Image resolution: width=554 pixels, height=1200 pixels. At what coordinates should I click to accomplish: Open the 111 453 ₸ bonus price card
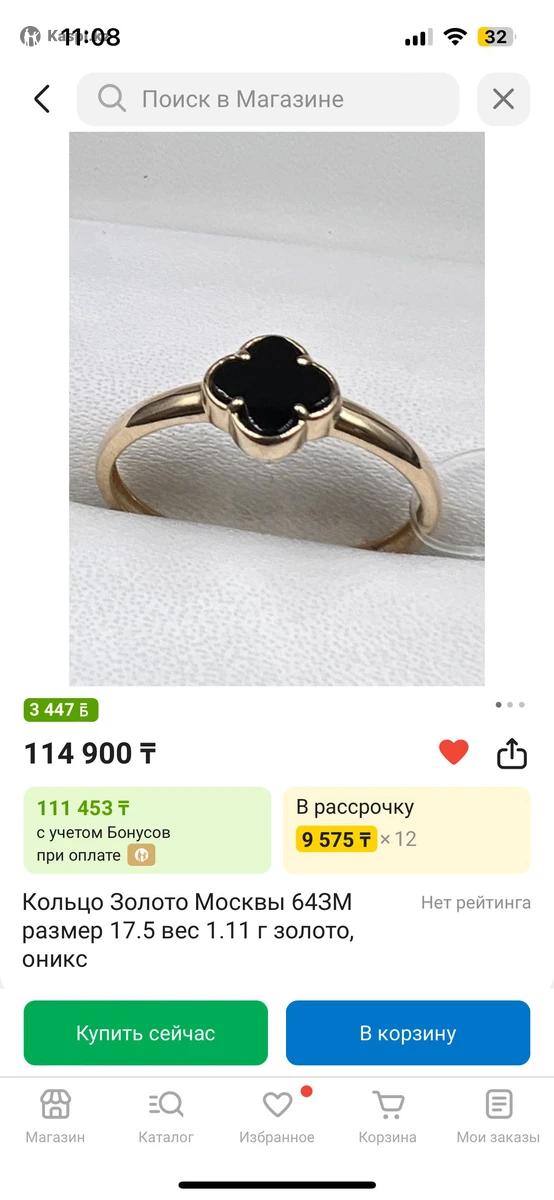pos(147,830)
